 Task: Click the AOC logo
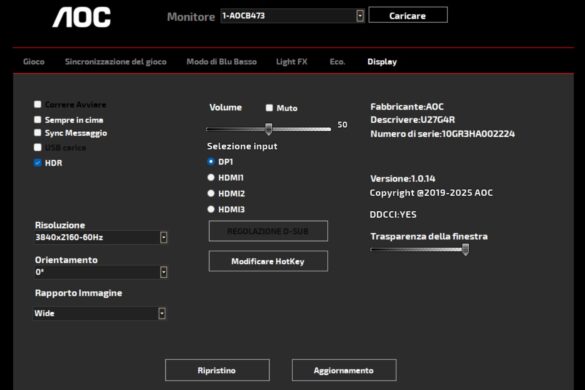82,17
